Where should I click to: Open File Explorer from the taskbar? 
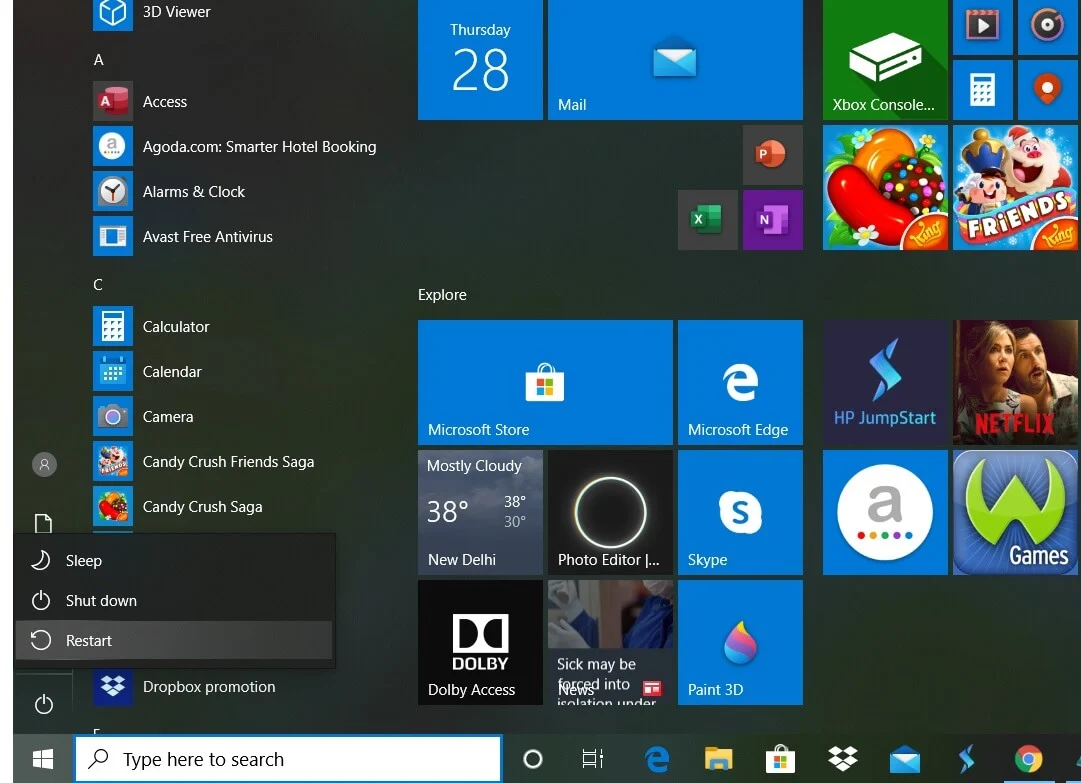(x=718, y=759)
